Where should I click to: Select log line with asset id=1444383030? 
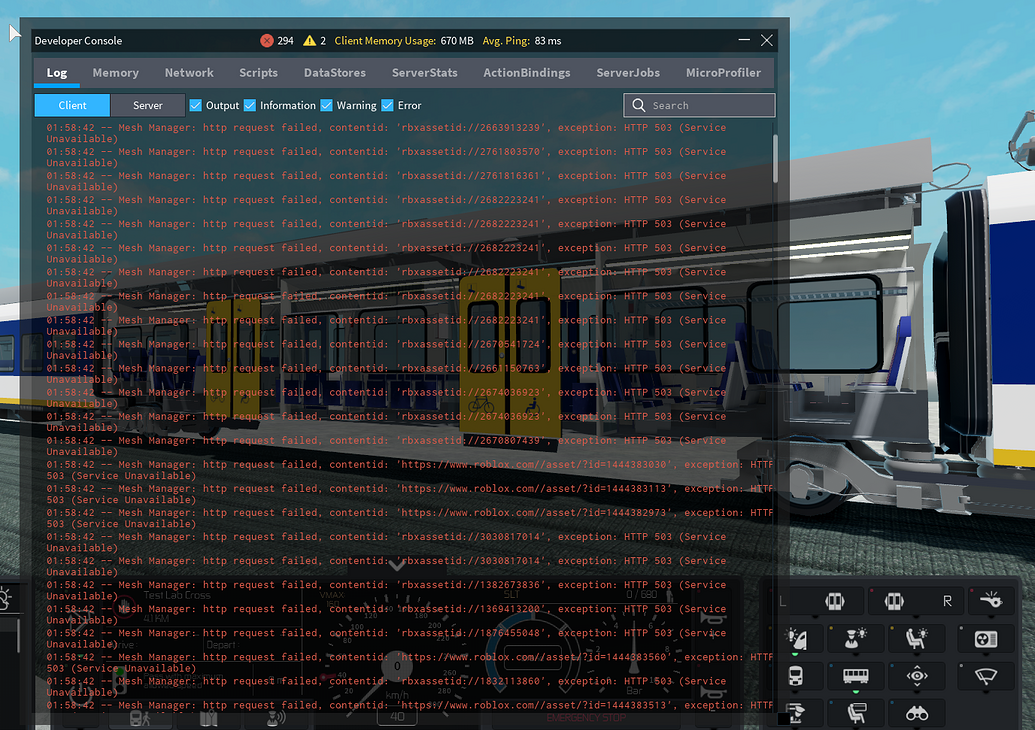409,470
